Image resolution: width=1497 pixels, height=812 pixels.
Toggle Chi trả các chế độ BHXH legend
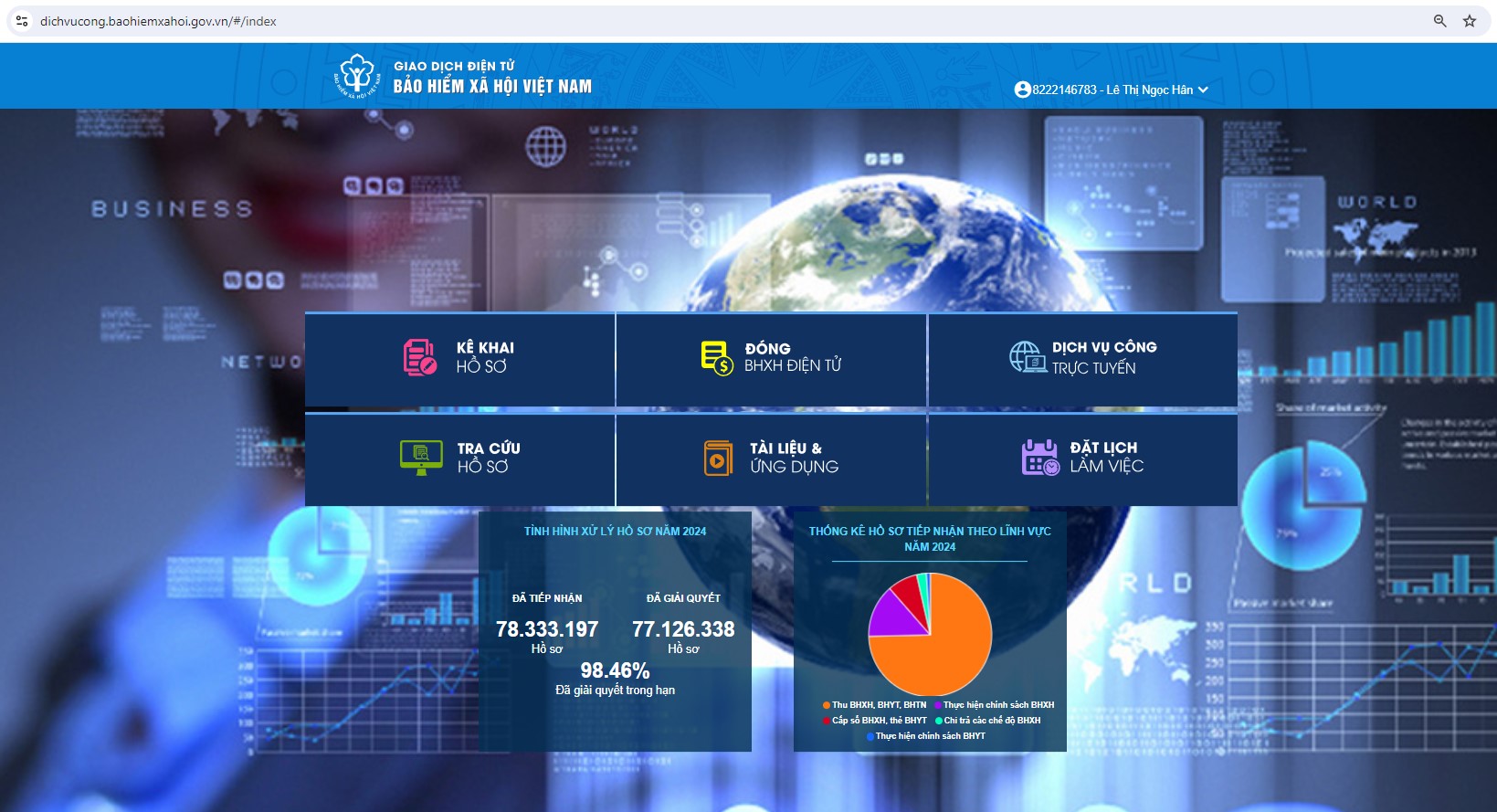pyautogui.click(x=987, y=721)
